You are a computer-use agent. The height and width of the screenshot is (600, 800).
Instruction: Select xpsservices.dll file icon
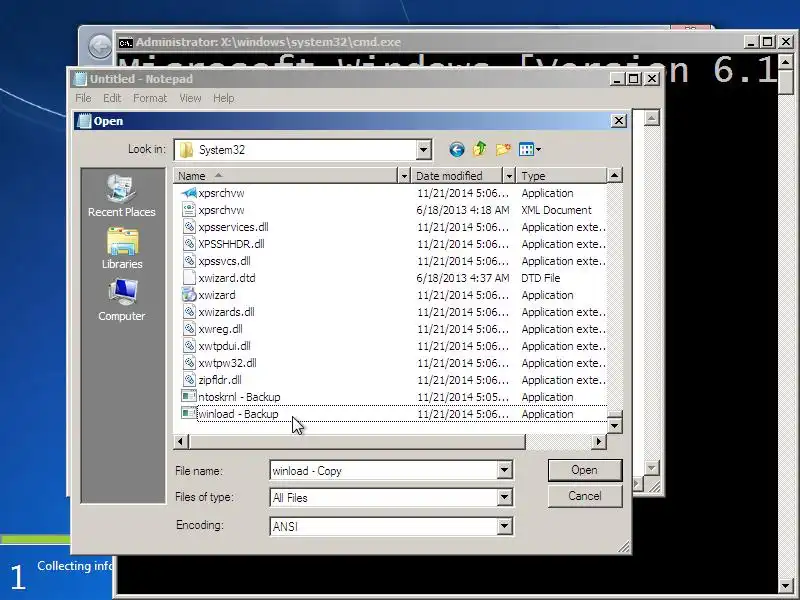[x=189, y=227]
